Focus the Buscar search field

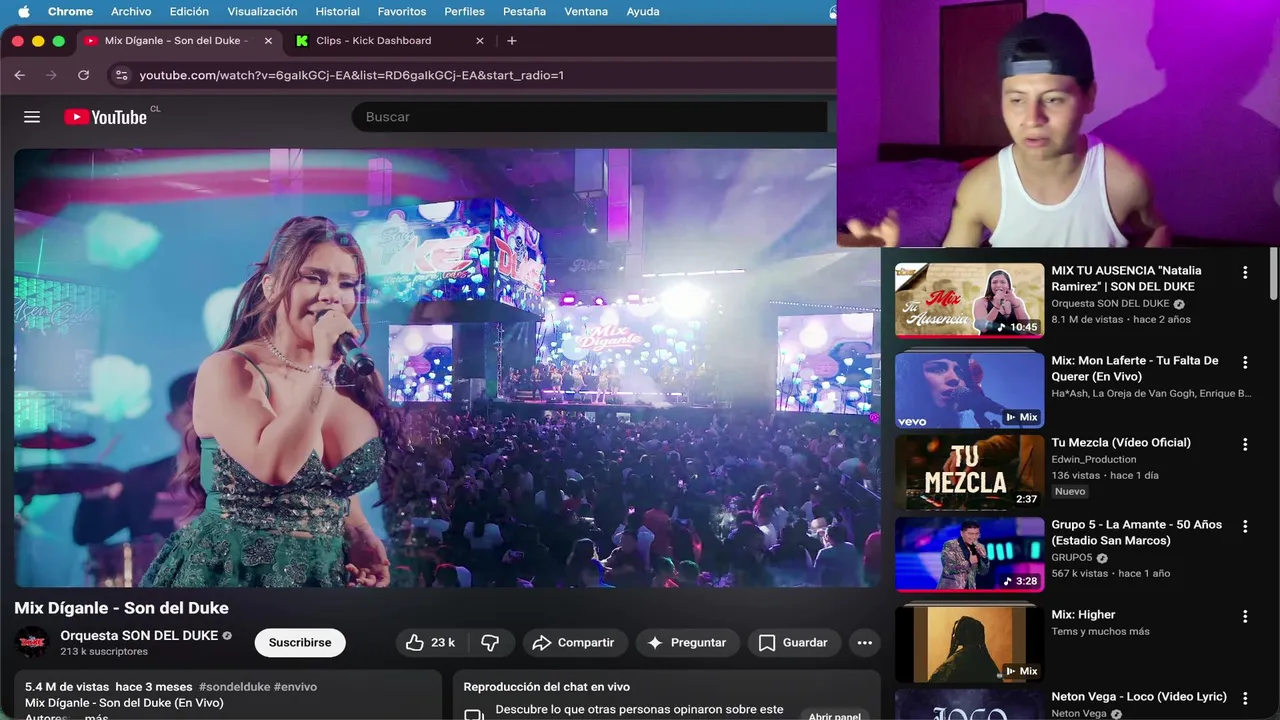590,117
